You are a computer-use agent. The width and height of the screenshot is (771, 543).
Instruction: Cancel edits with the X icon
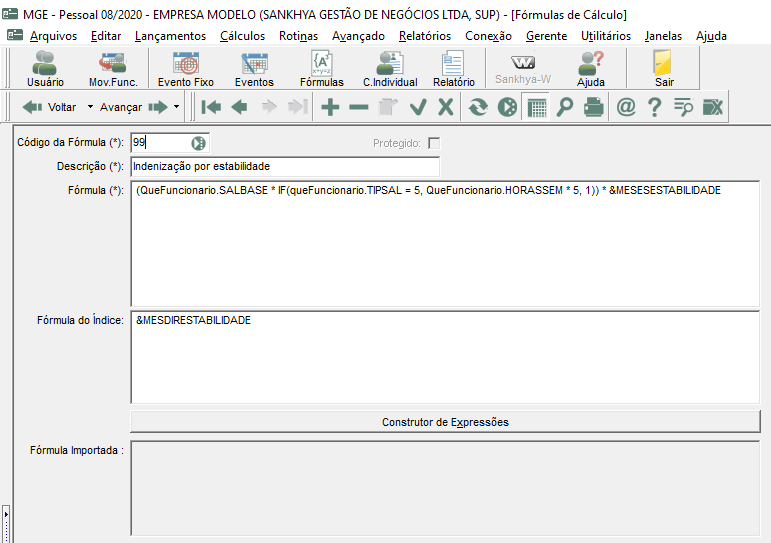445,107
